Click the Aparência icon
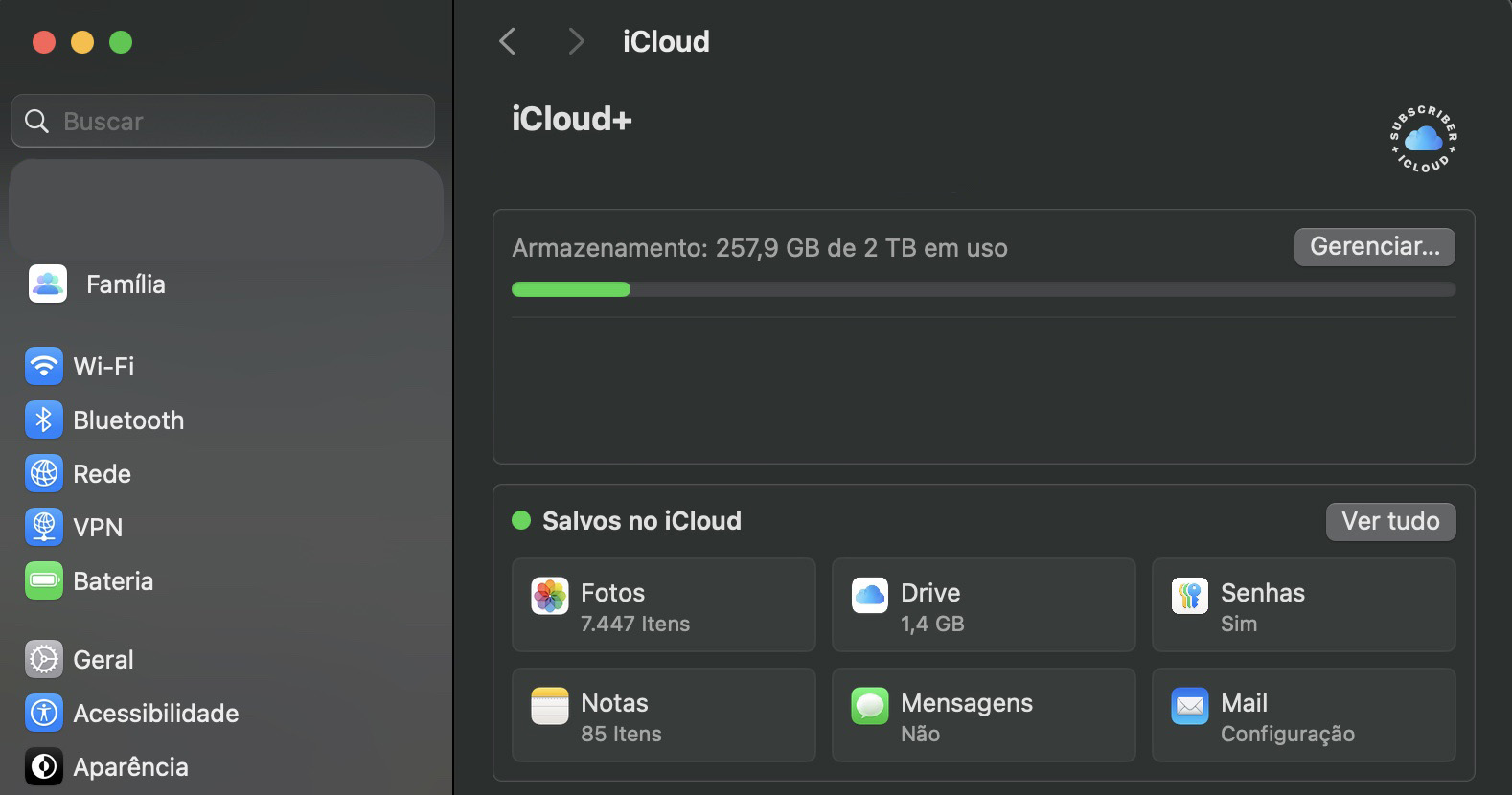 tap(43, 766)
